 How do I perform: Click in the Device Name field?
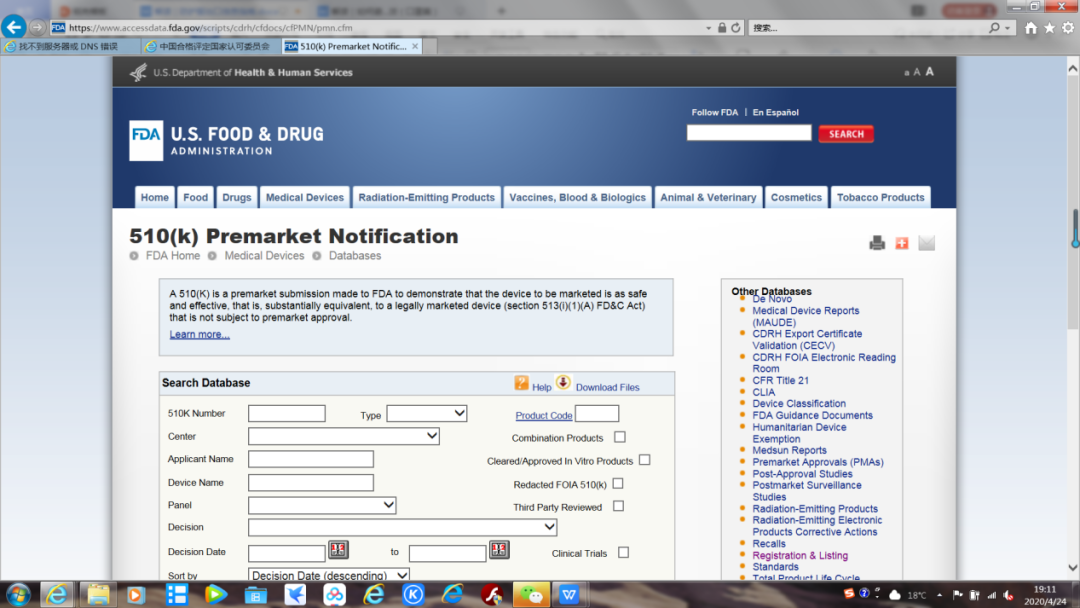311,483
